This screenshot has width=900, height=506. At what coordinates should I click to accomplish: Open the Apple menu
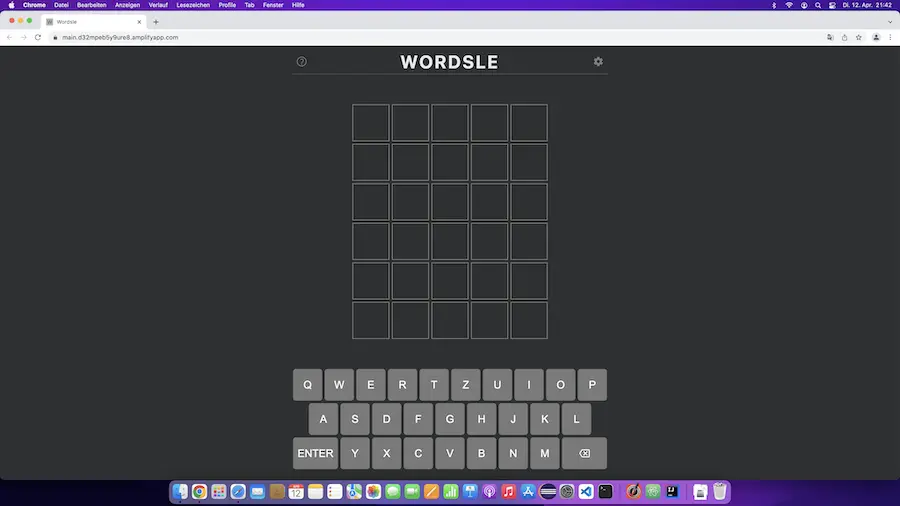11,5
